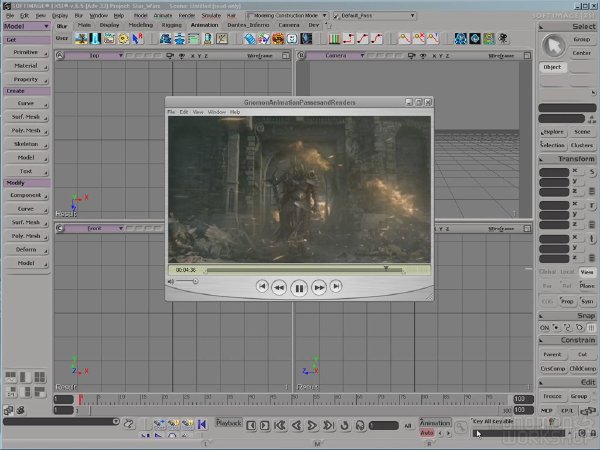
Task: Toggle the eye icon in Camera viewport header
Action: click(423, 56)
